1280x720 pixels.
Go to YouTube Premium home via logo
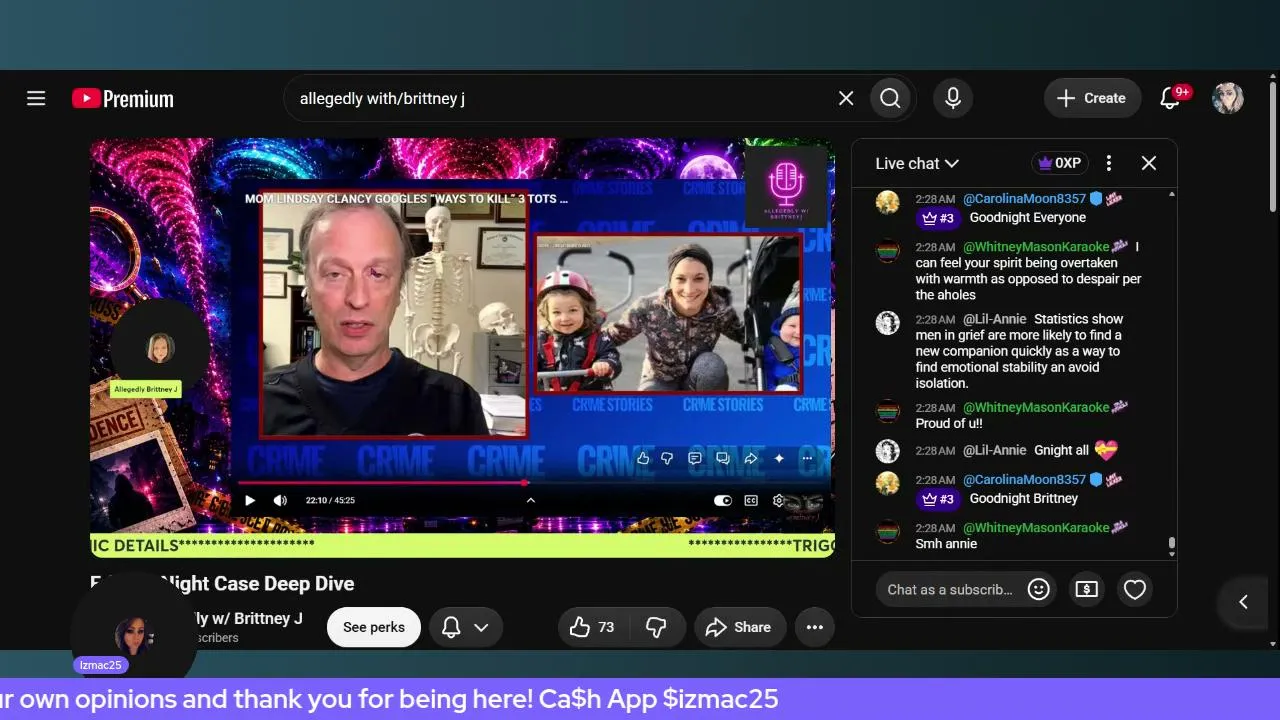[123, 98]
